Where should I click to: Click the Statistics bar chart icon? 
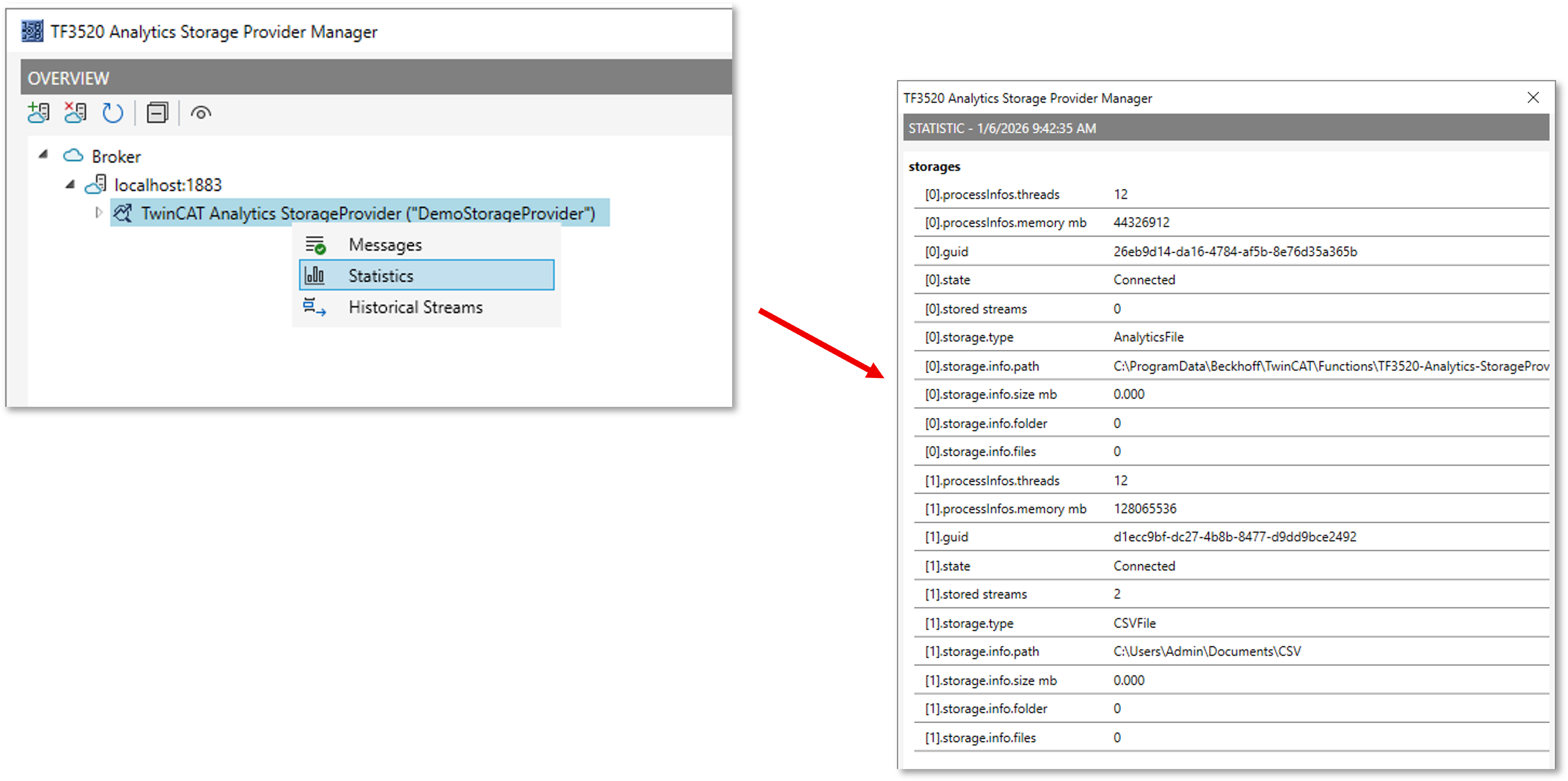tap(315, 275)
